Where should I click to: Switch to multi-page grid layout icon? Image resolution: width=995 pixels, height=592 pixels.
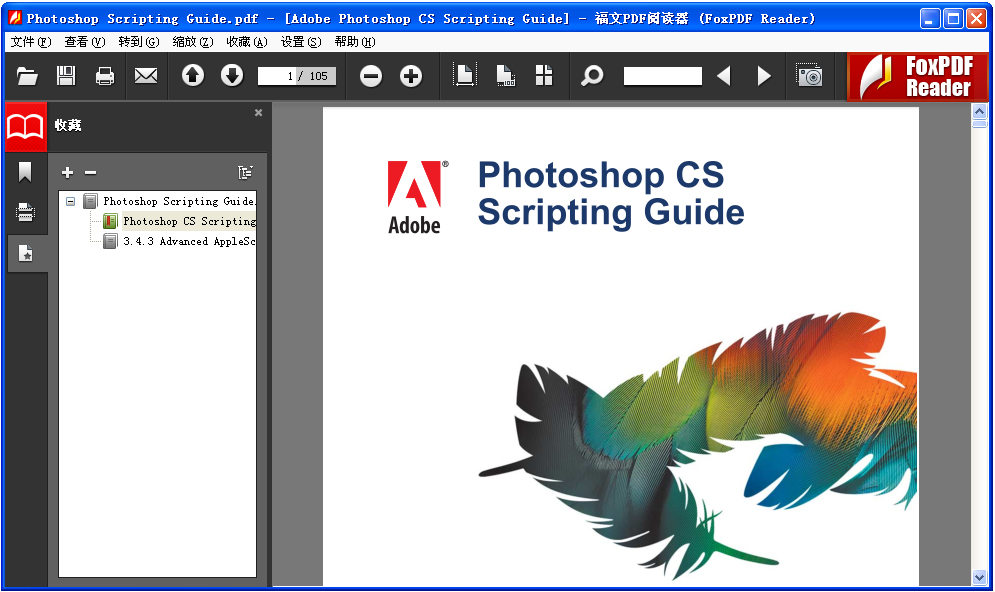tap(544, 76)
